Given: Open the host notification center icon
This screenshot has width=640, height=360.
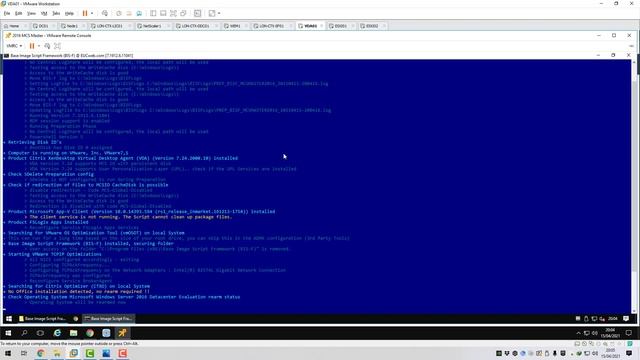Looking at the screenshot, I should [629, 353].
